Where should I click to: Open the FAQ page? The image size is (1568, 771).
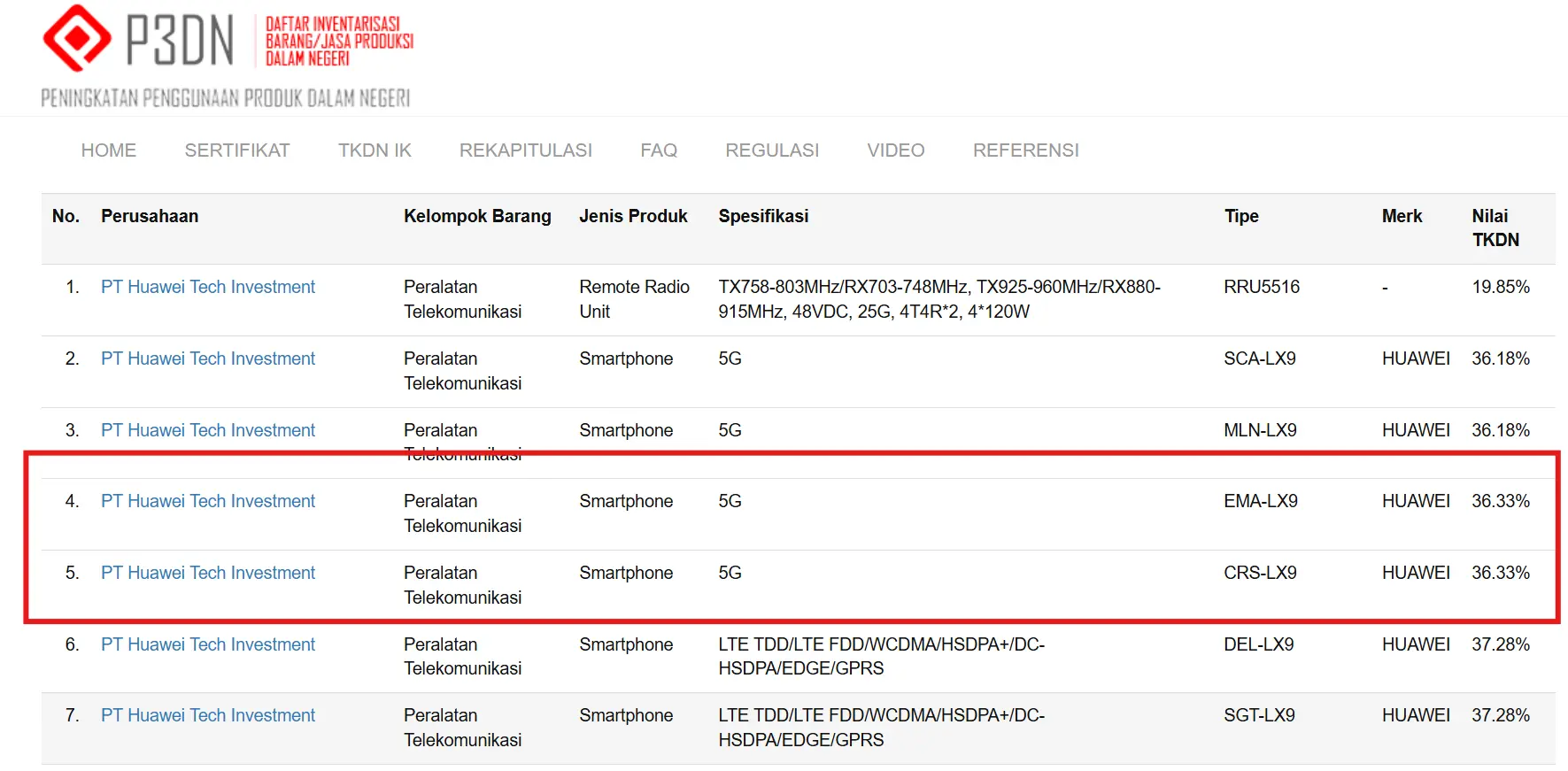click(x=659, y=150)
